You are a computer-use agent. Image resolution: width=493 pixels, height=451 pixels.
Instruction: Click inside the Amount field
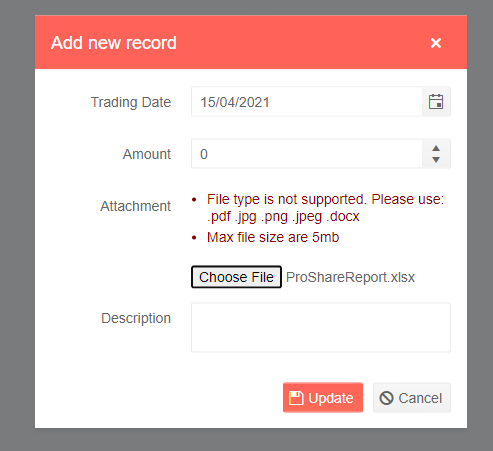click(x=307, y=154)
